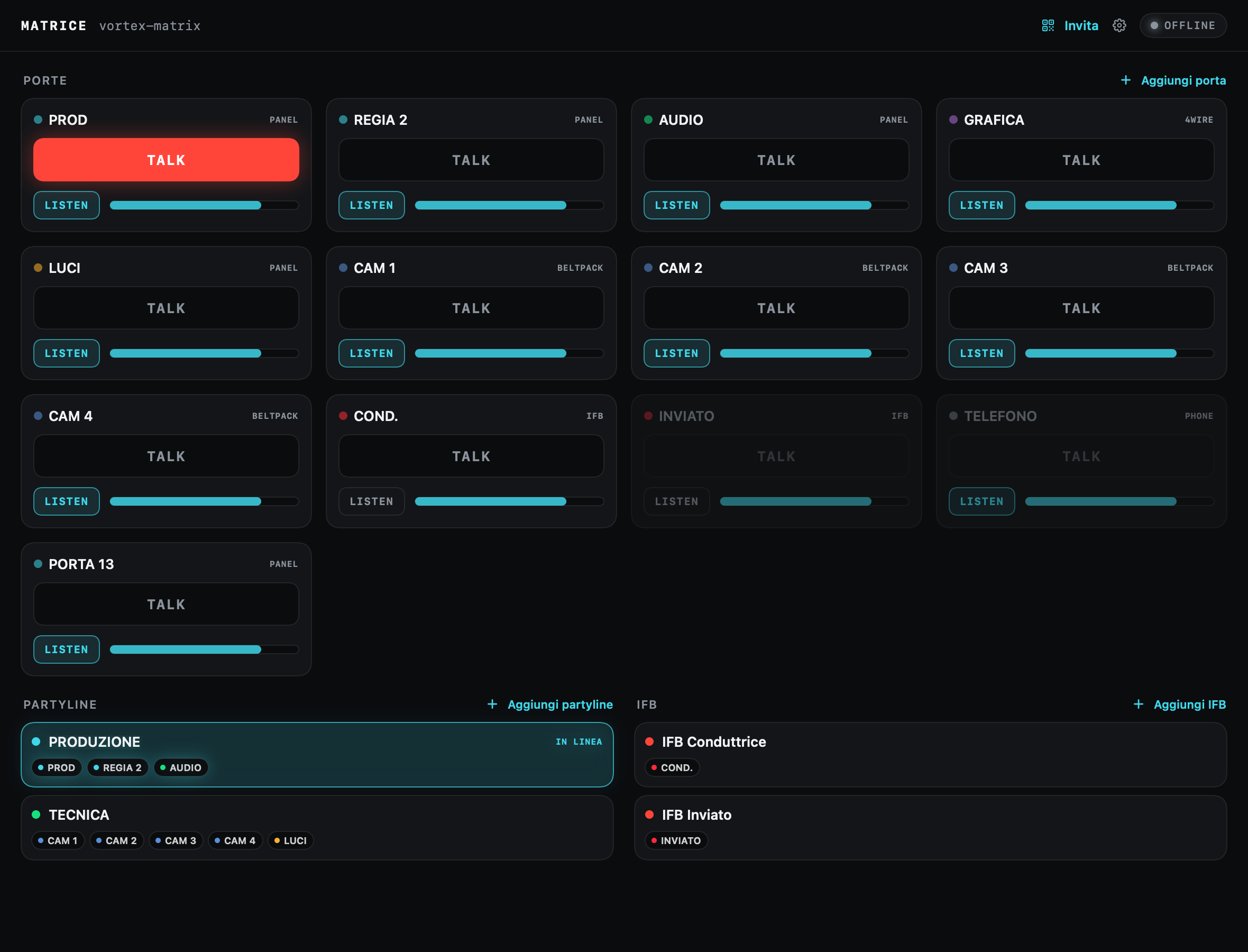Screen dimensions: 1248x952
Task: Activate TALK on CAM 1
Action: pos(471,308)
